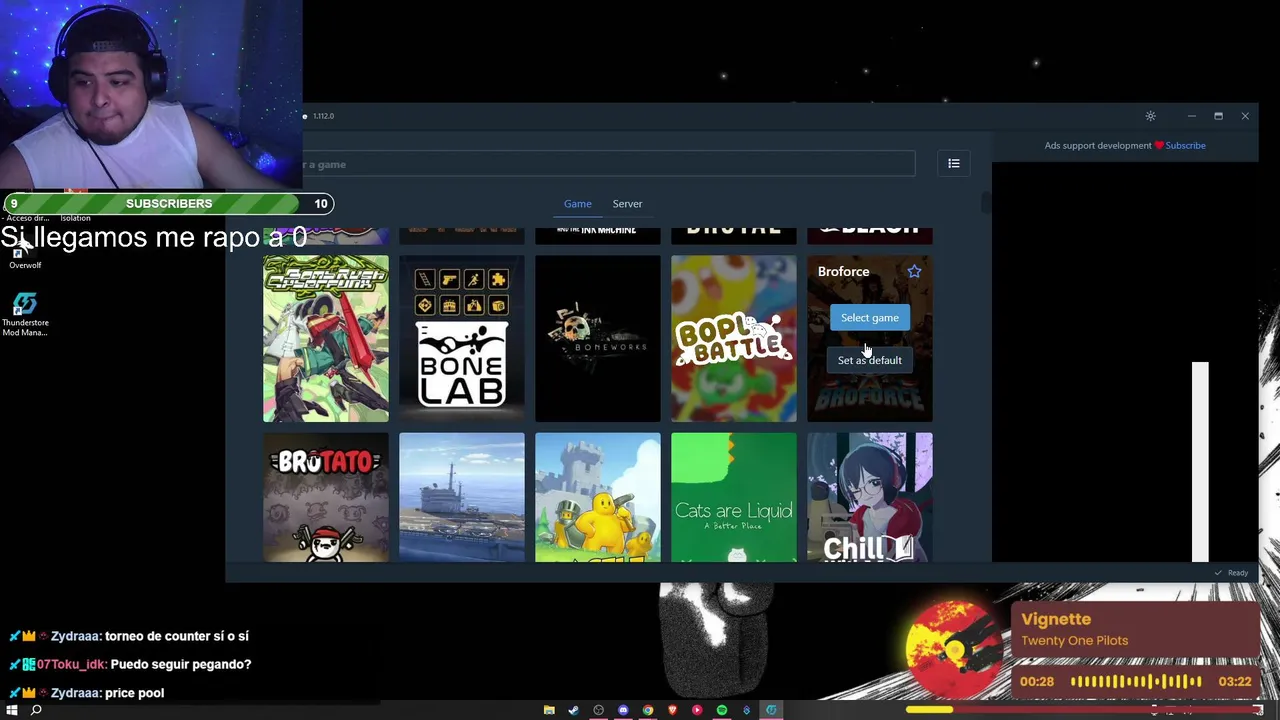Screen dimensions: 1280x720
Task: Open the Thunderstore taskbar icon
Action: click(x=771, y=710)
